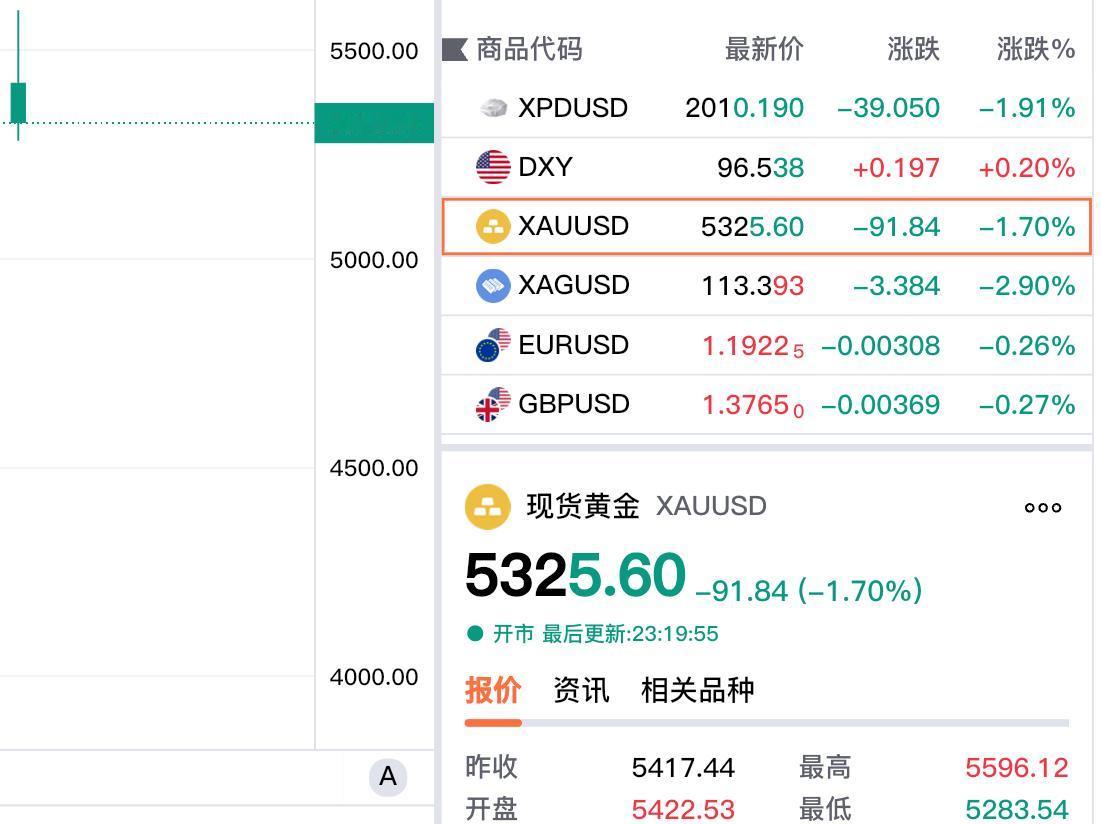Screen dimensions: 1101x824
Task: Click the green 开市 market status dot
Action: coord(475,634)
